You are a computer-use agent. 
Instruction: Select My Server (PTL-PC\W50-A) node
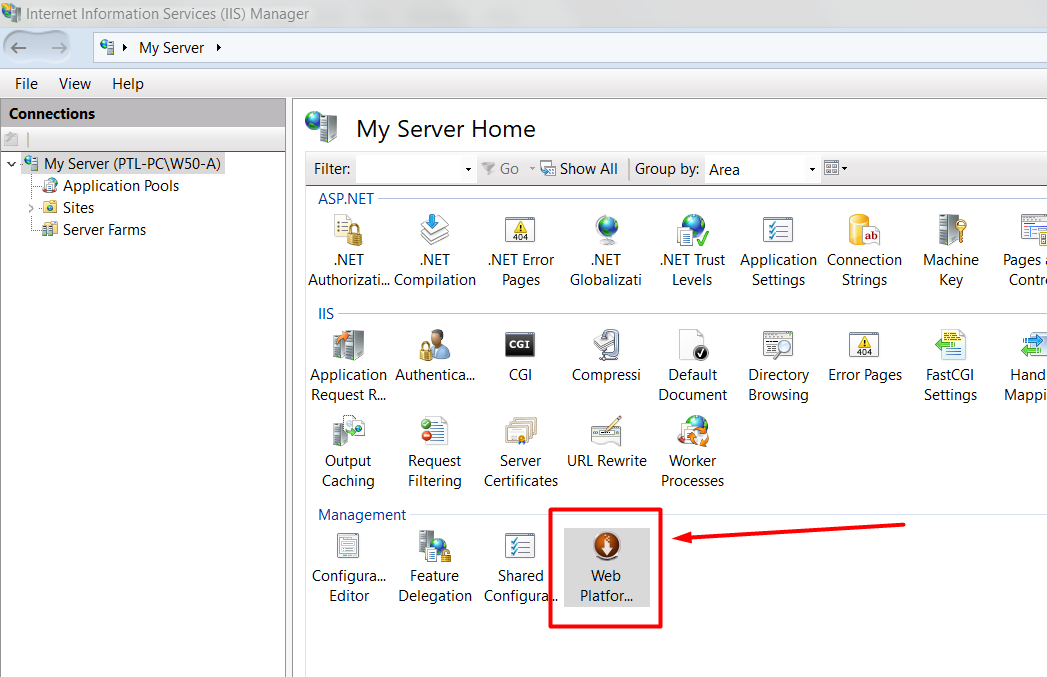[132, 164]
